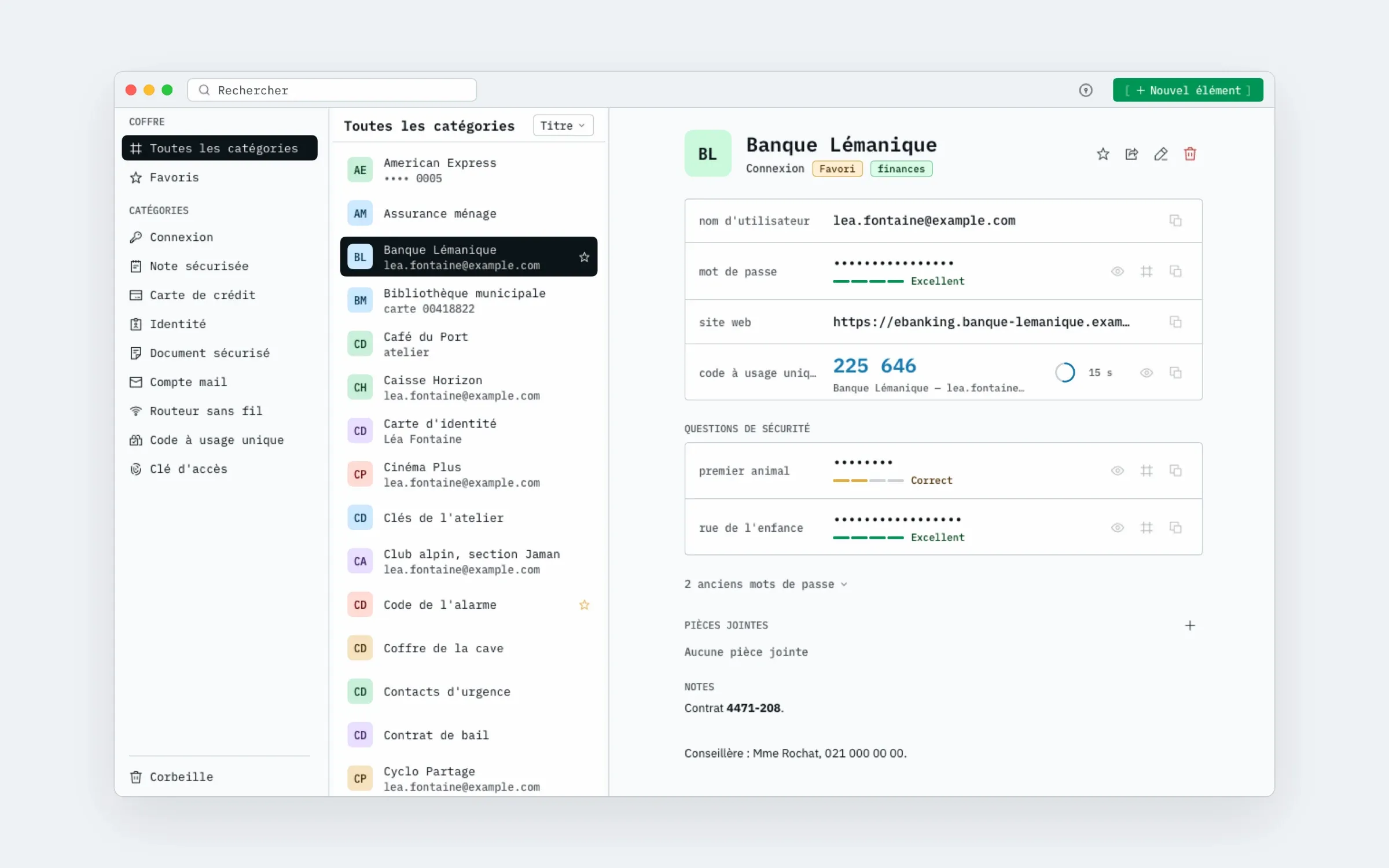This screenshot has width=1389, height=868.
Task: Open the Clé d'accès category
Action: point(219,469)
